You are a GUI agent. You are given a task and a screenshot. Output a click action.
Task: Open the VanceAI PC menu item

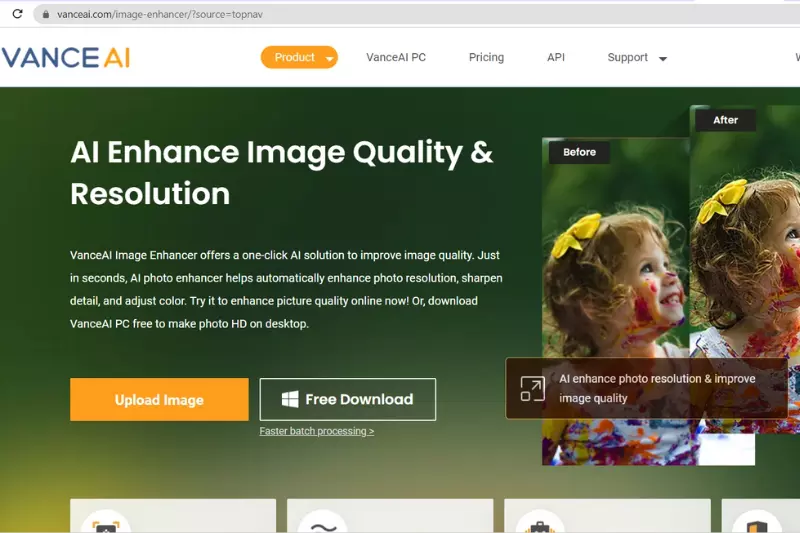[396, 58]
